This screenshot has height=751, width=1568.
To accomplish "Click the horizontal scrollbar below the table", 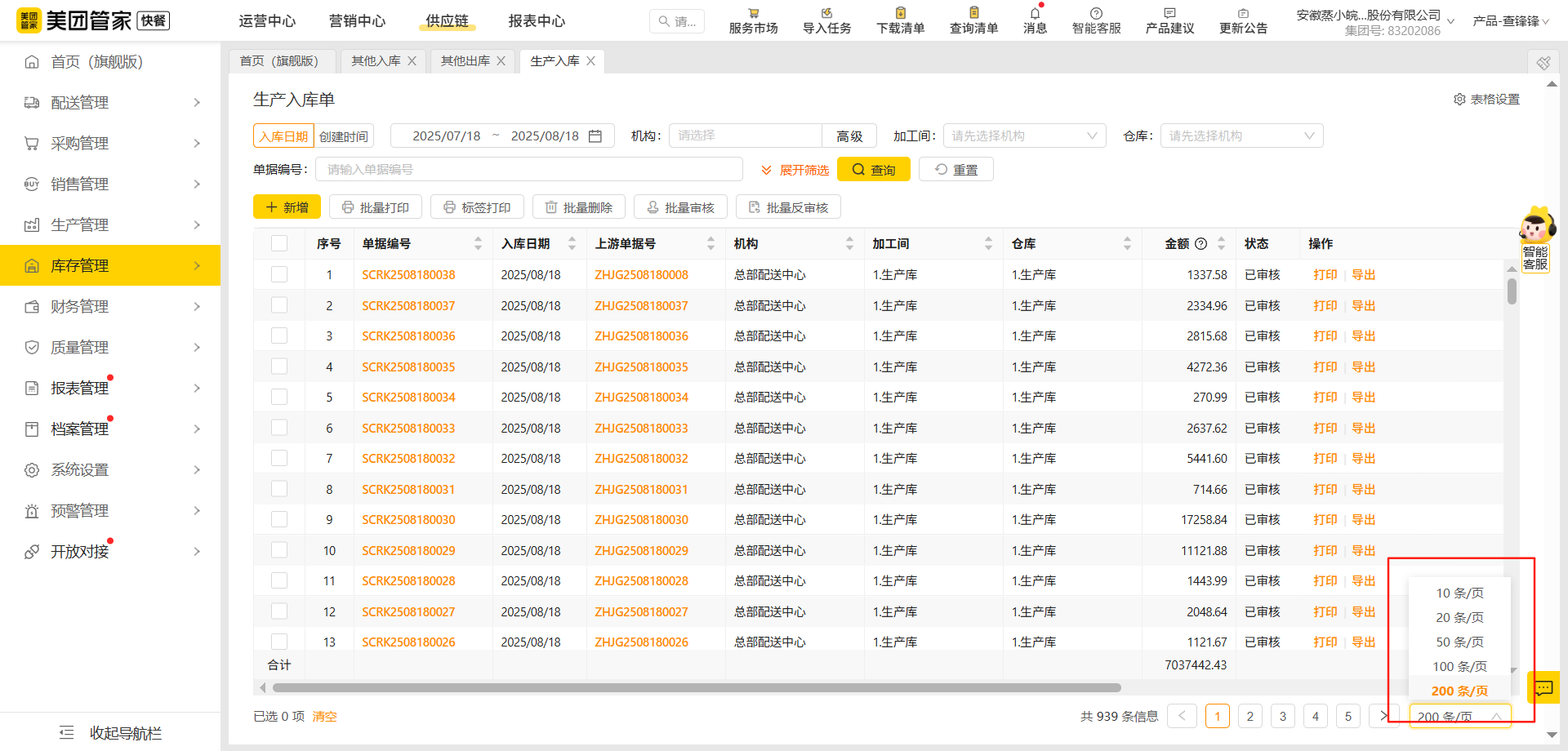I will pos(696,688).
